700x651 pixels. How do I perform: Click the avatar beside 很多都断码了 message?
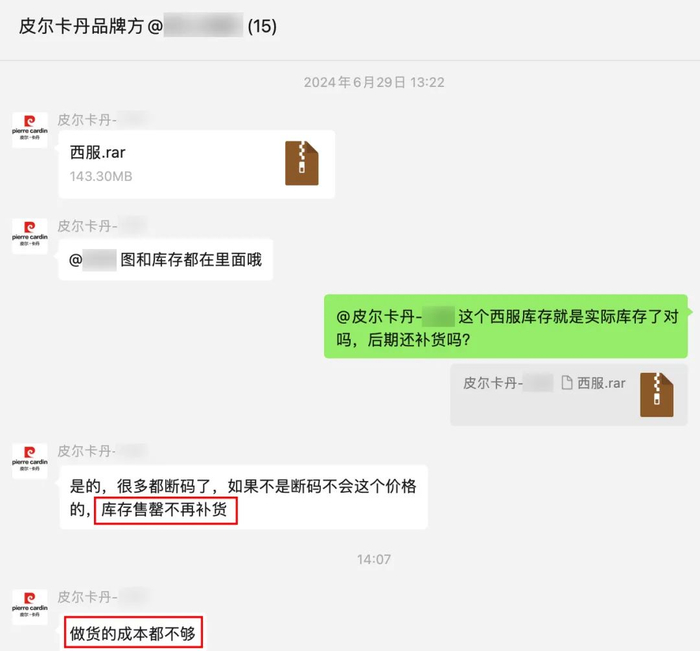pos(29,461)
